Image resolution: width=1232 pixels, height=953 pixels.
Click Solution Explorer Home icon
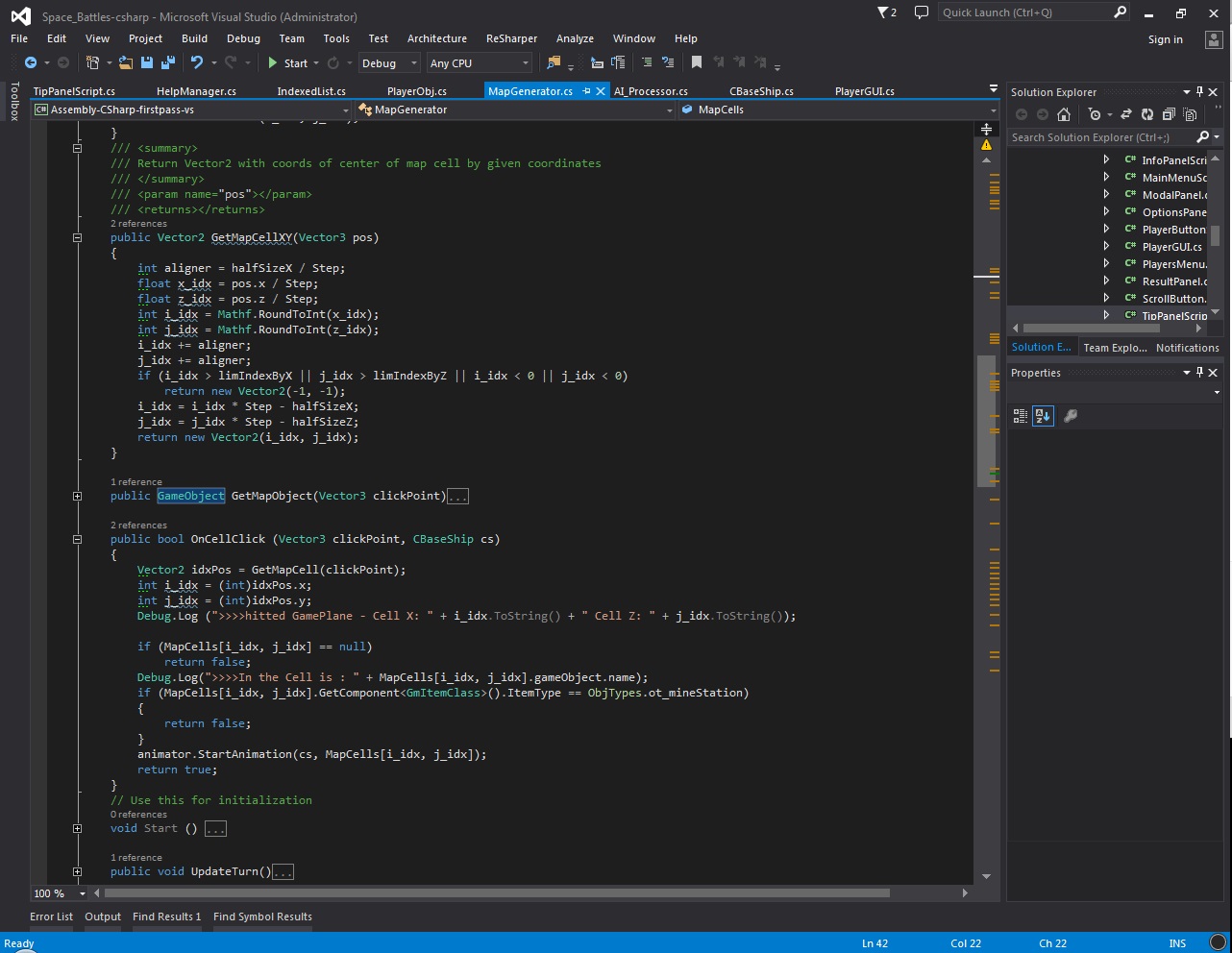[1064, 114]
